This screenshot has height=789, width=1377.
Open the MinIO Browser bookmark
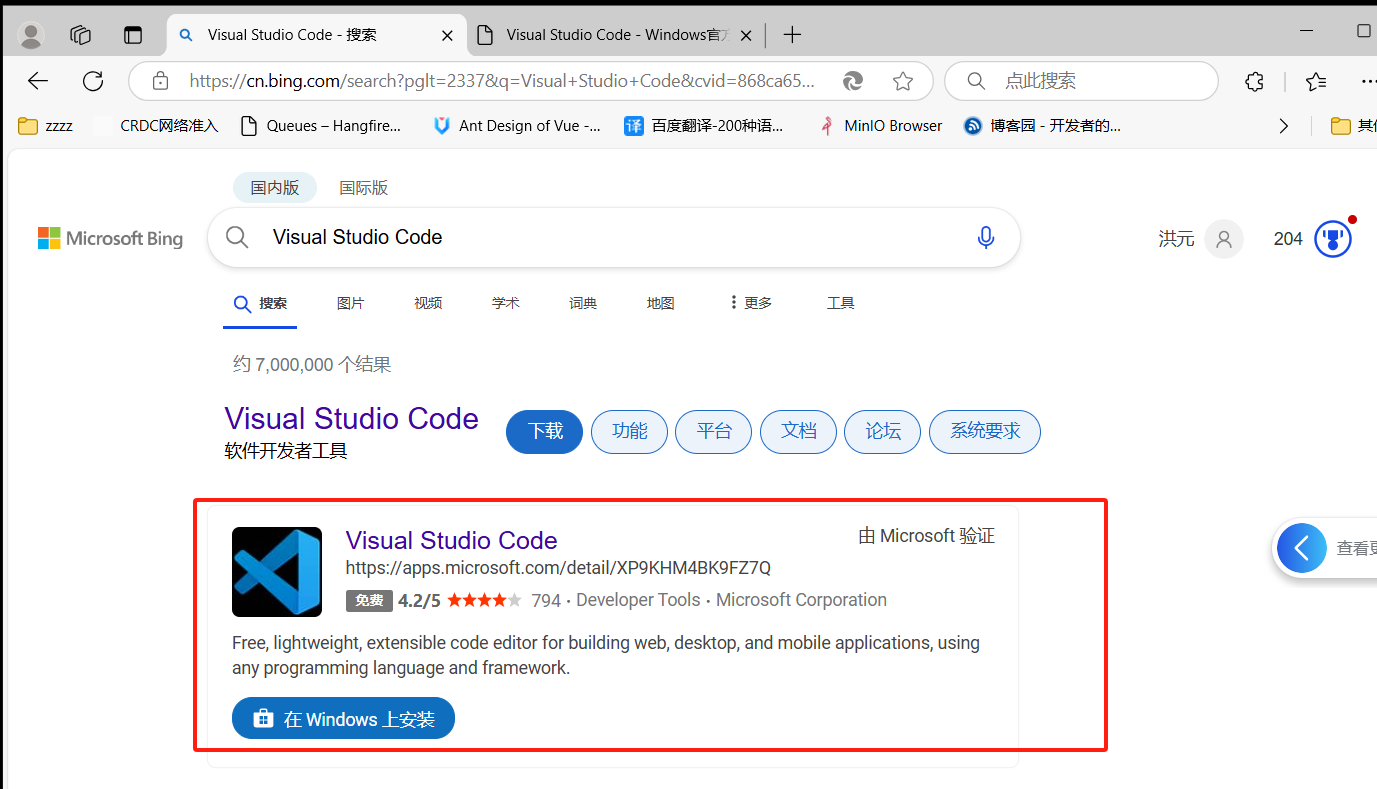point(881,126)
